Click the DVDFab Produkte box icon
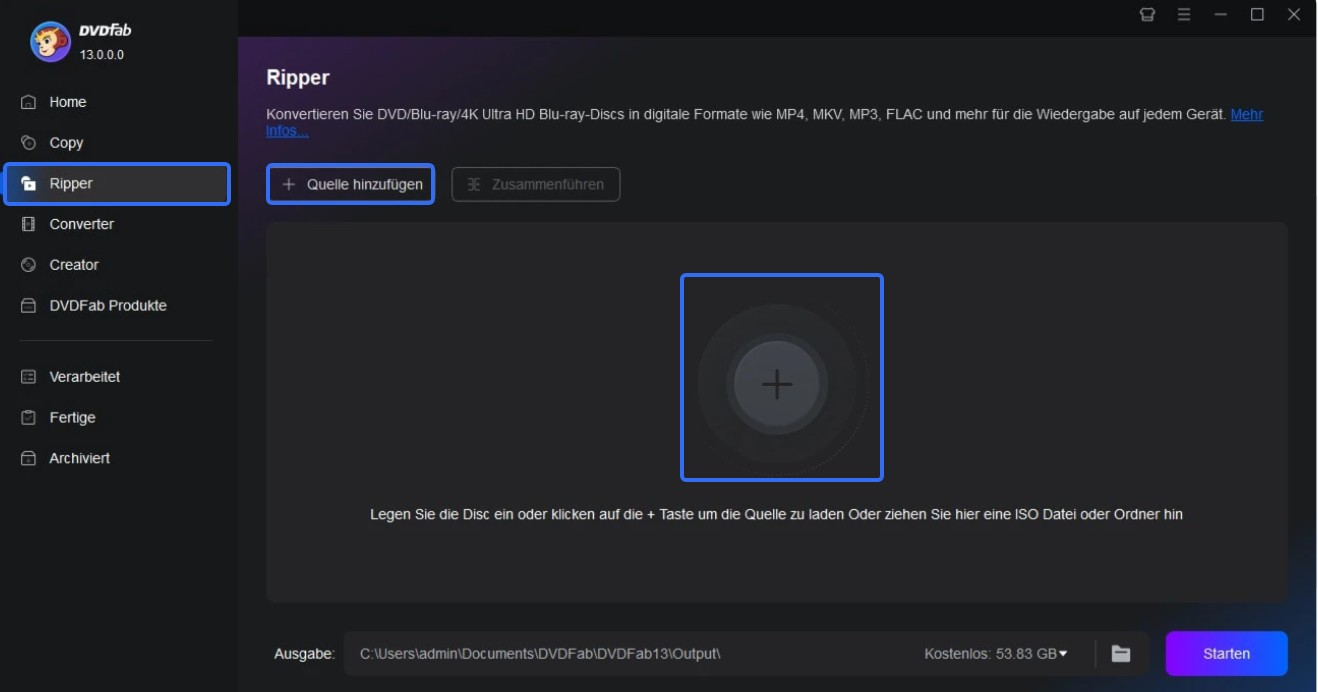 (x=29, y=306)
